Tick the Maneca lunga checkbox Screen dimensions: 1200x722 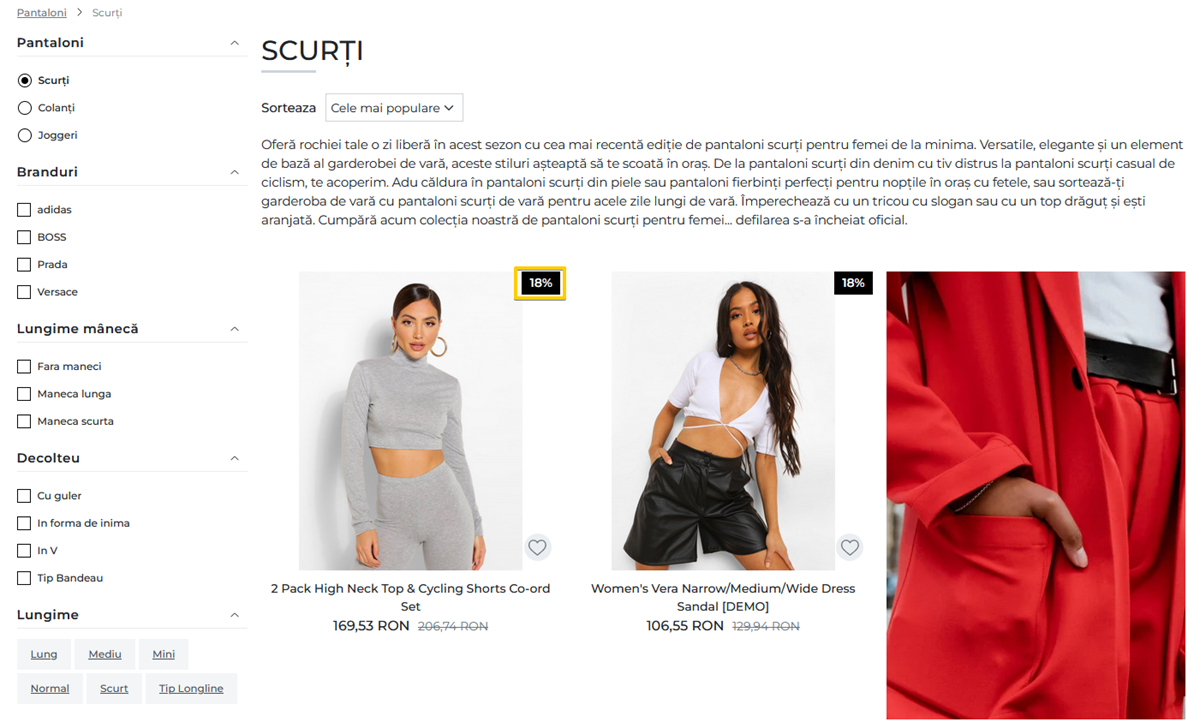[24, 394]
